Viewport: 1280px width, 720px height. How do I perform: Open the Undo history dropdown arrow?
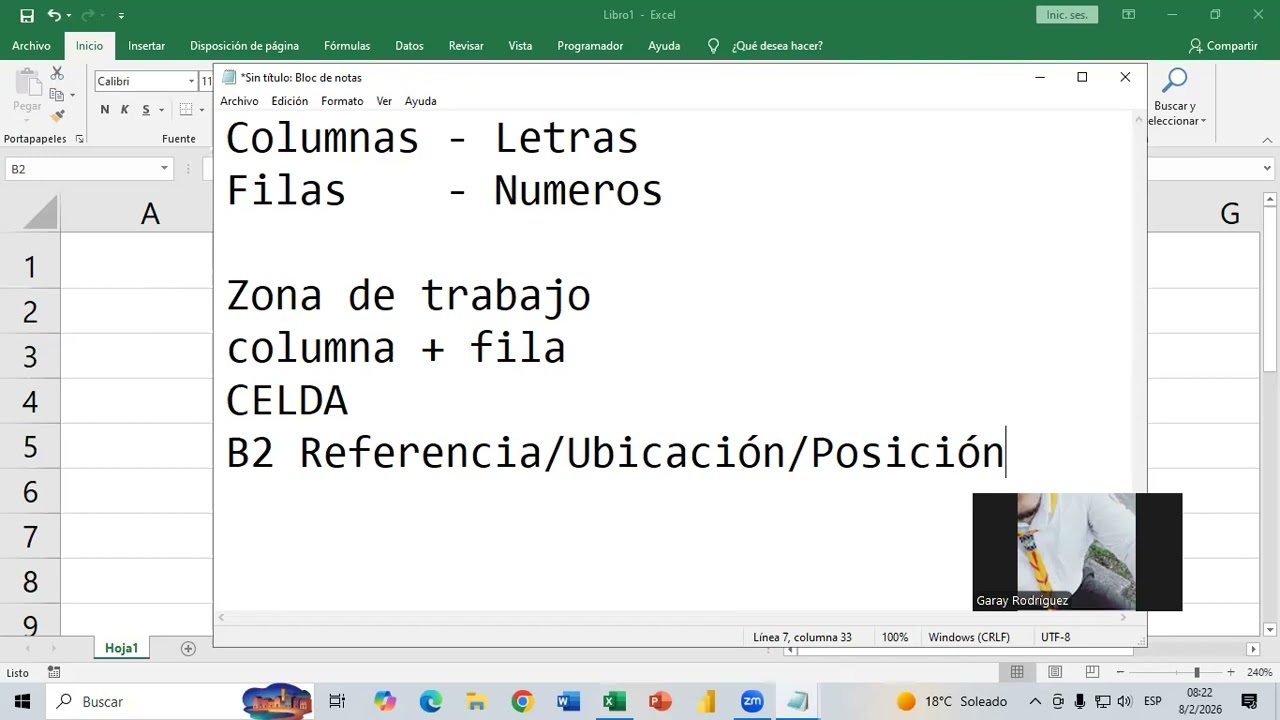(68, 16)
